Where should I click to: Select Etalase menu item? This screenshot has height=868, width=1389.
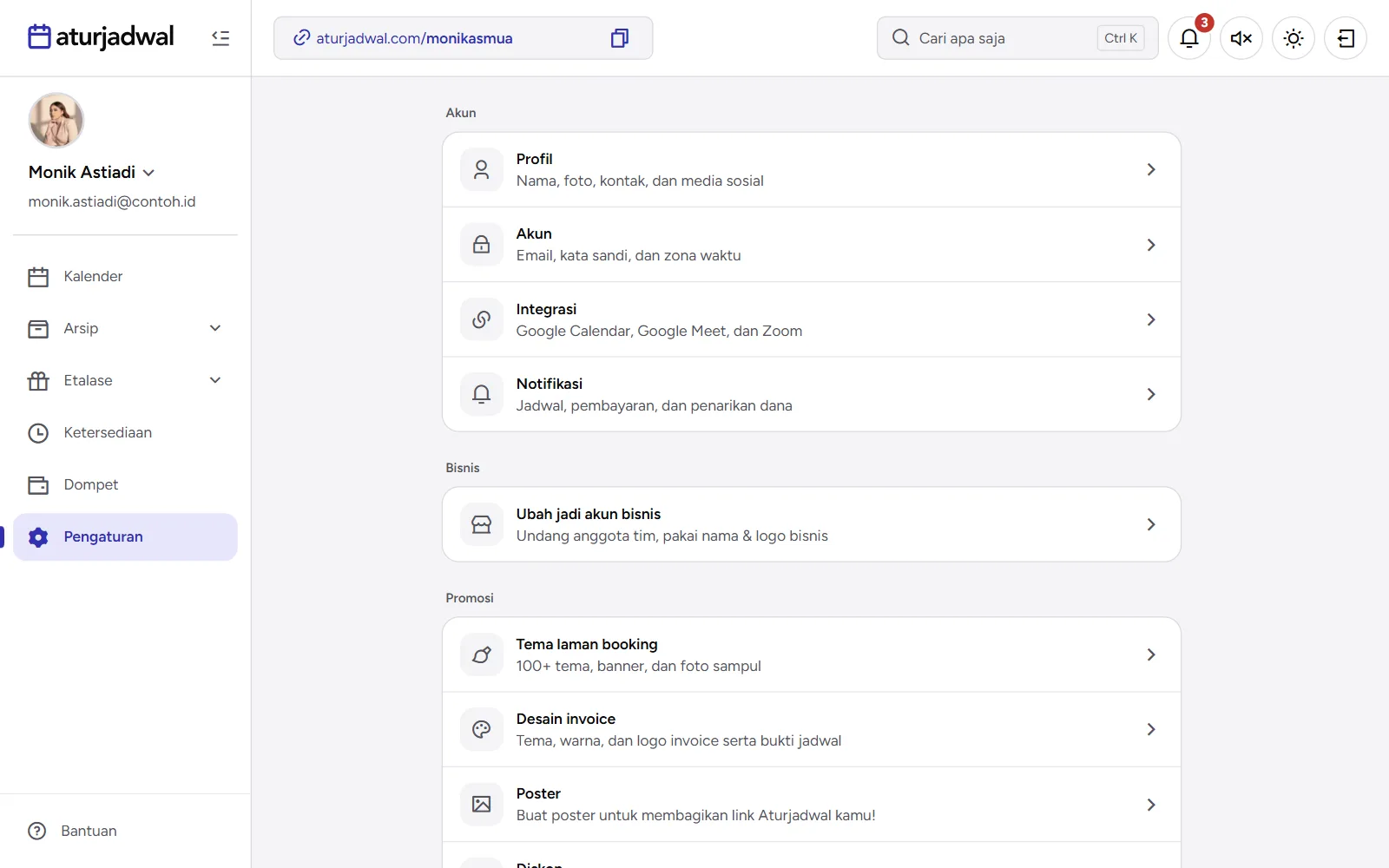pos(125,380)
